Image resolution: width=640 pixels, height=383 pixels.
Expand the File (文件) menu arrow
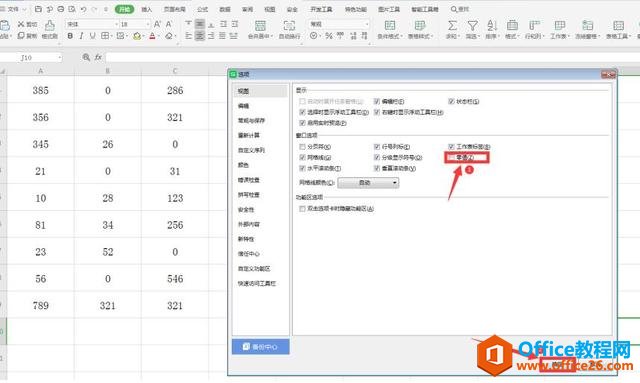(24, 9)
